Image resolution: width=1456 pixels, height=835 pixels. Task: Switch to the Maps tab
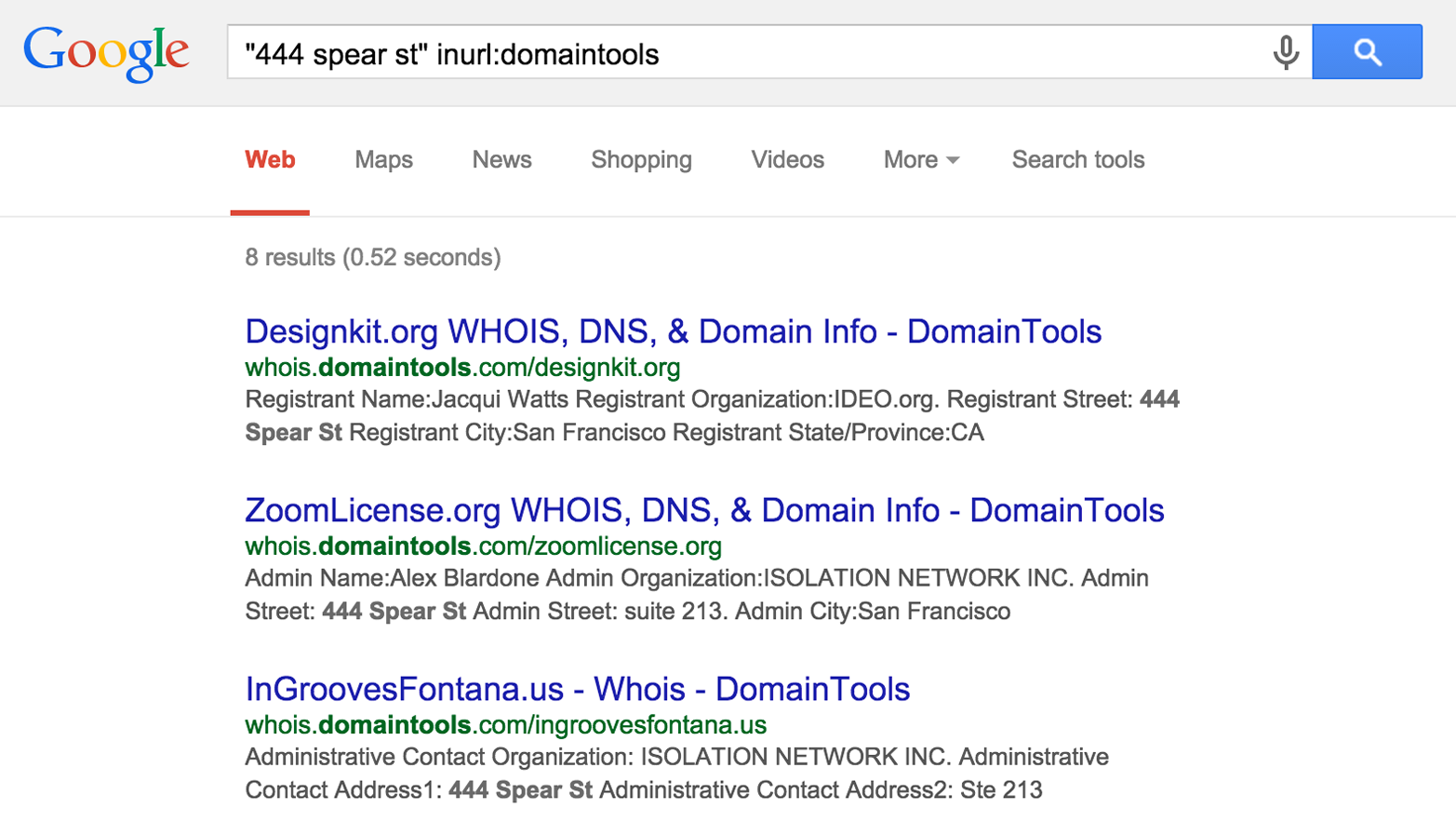382,160
